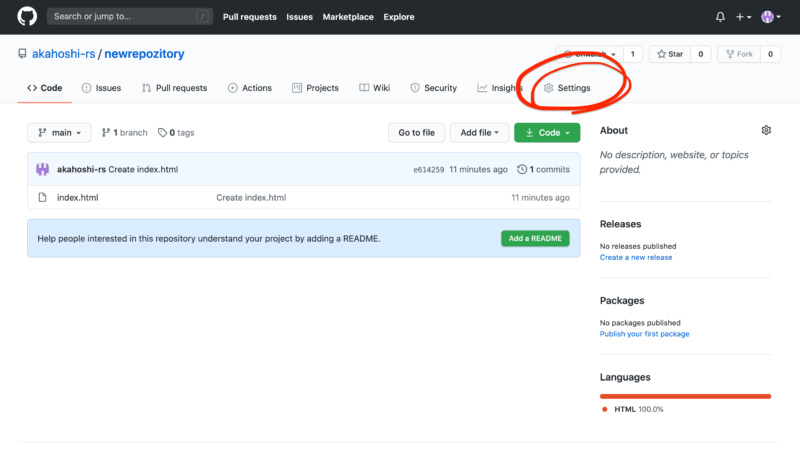This screenshot has height=465, width=800.
Task: Go to Marketplace
Action: (x=348, y=17)
